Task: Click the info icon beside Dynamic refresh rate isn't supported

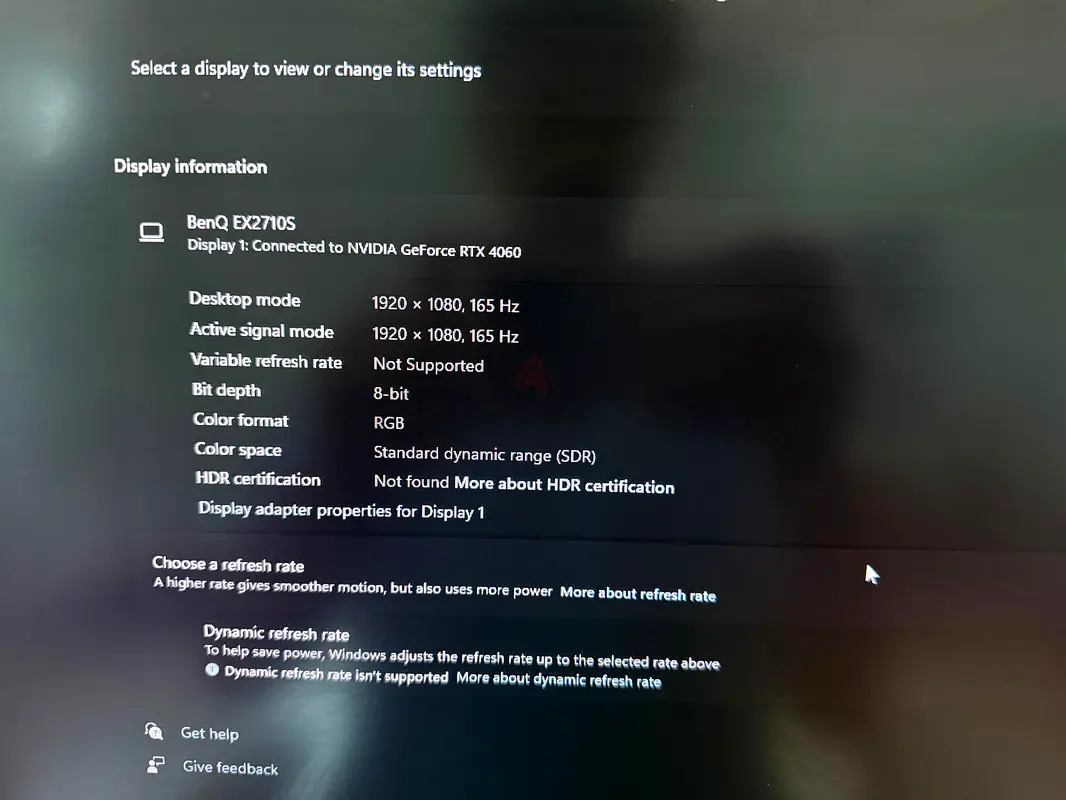Action: pyautogui.click(x=212, y=671)
